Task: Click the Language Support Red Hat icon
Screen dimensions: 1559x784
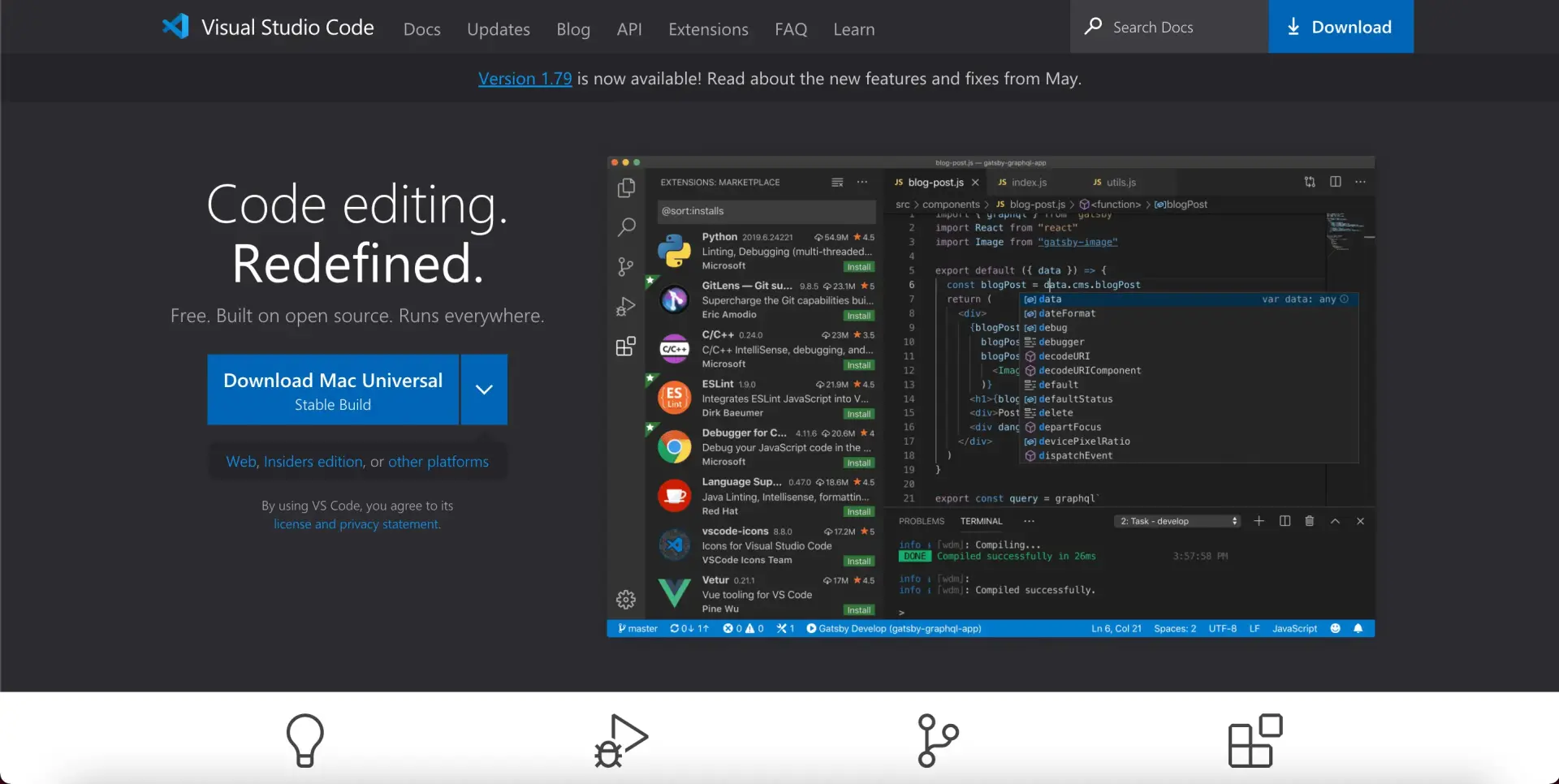Action: coord(674,496)
